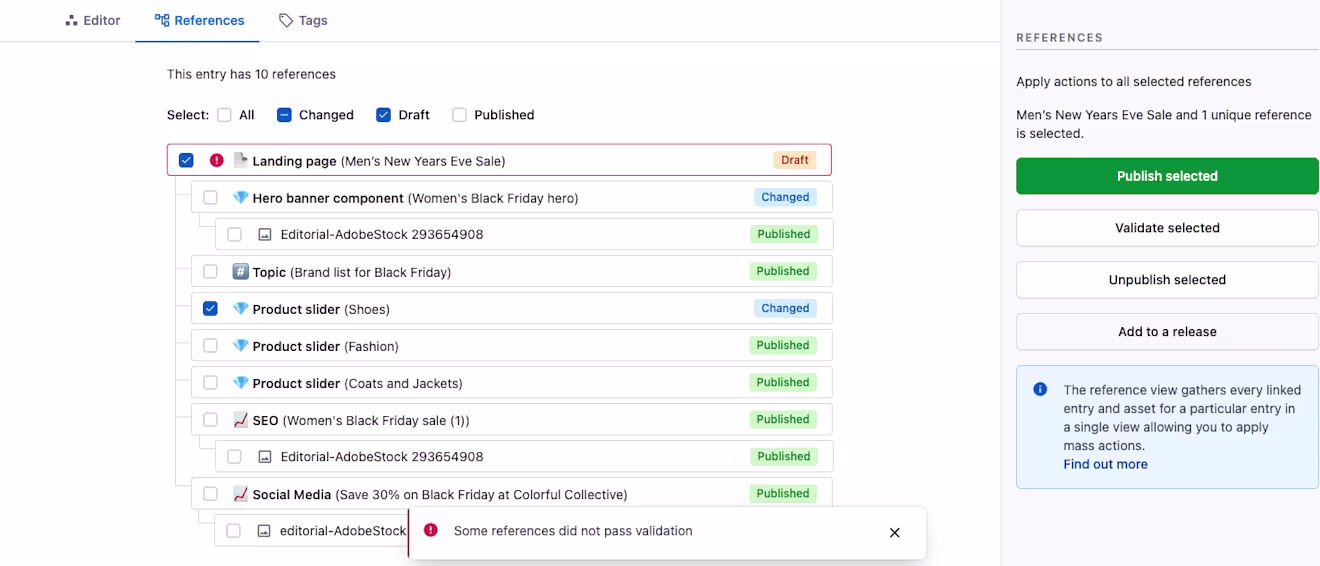Viewport: 1320px width, 566px height.
Task: Click the hash icon beside Topic
Action: [240, 272]
